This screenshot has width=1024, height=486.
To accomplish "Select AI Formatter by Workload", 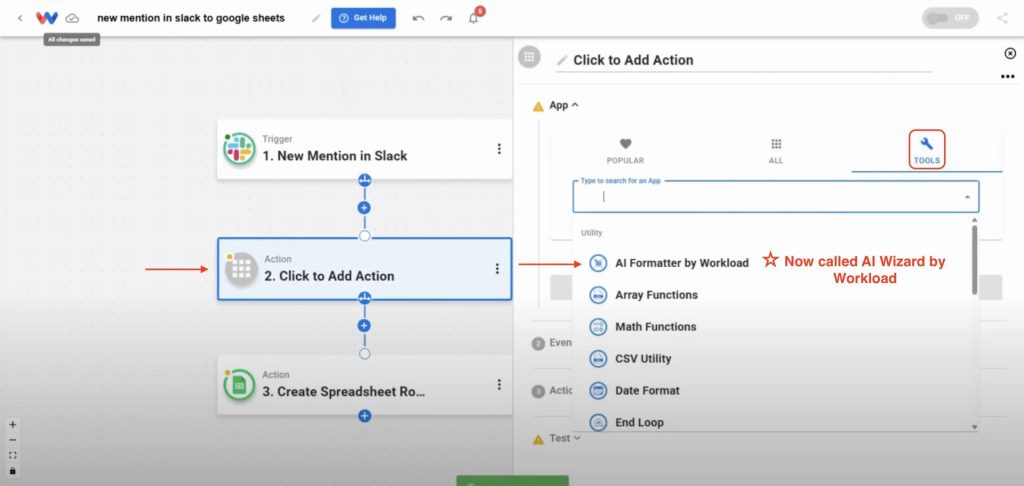I will click(681, 263).
